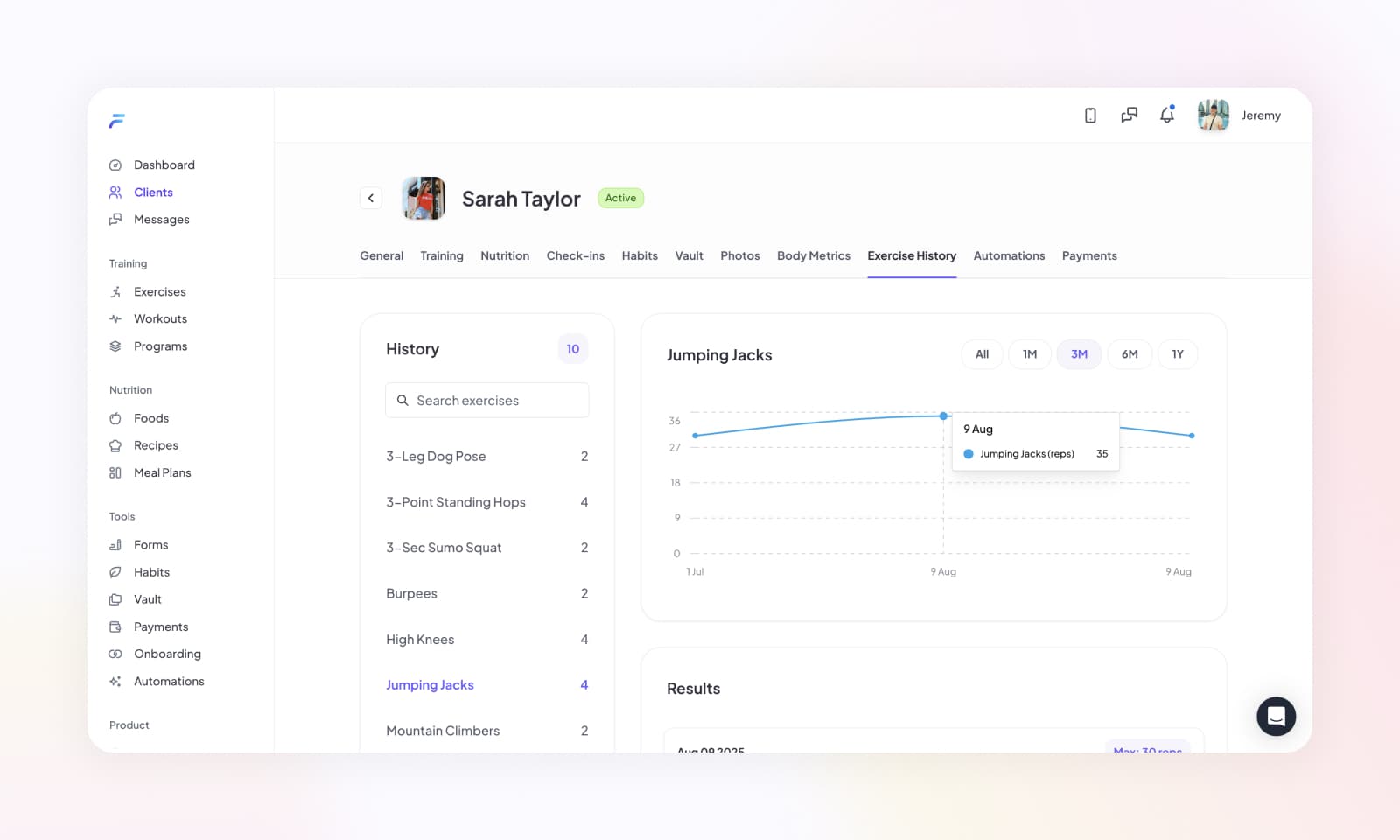This screenshot has height=840, width=1400.
Task: Click the back arrow beside Sarah Taylor
Action: point(371,199)
